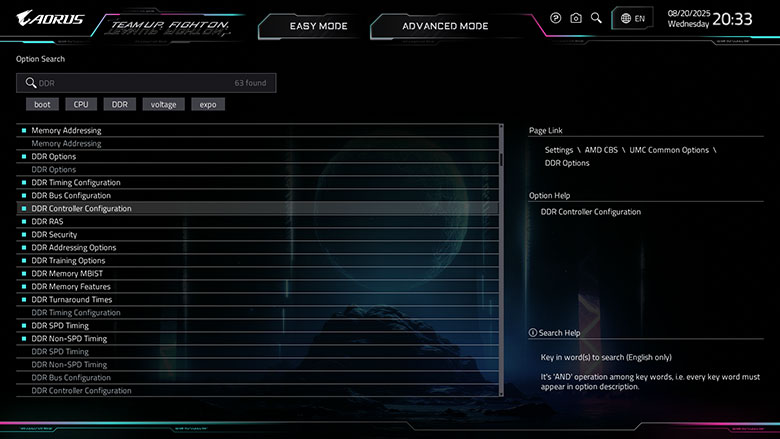
Task: Click the magnifier icon inside the search box
Action: pyautogui.click(x=31, y=83)
